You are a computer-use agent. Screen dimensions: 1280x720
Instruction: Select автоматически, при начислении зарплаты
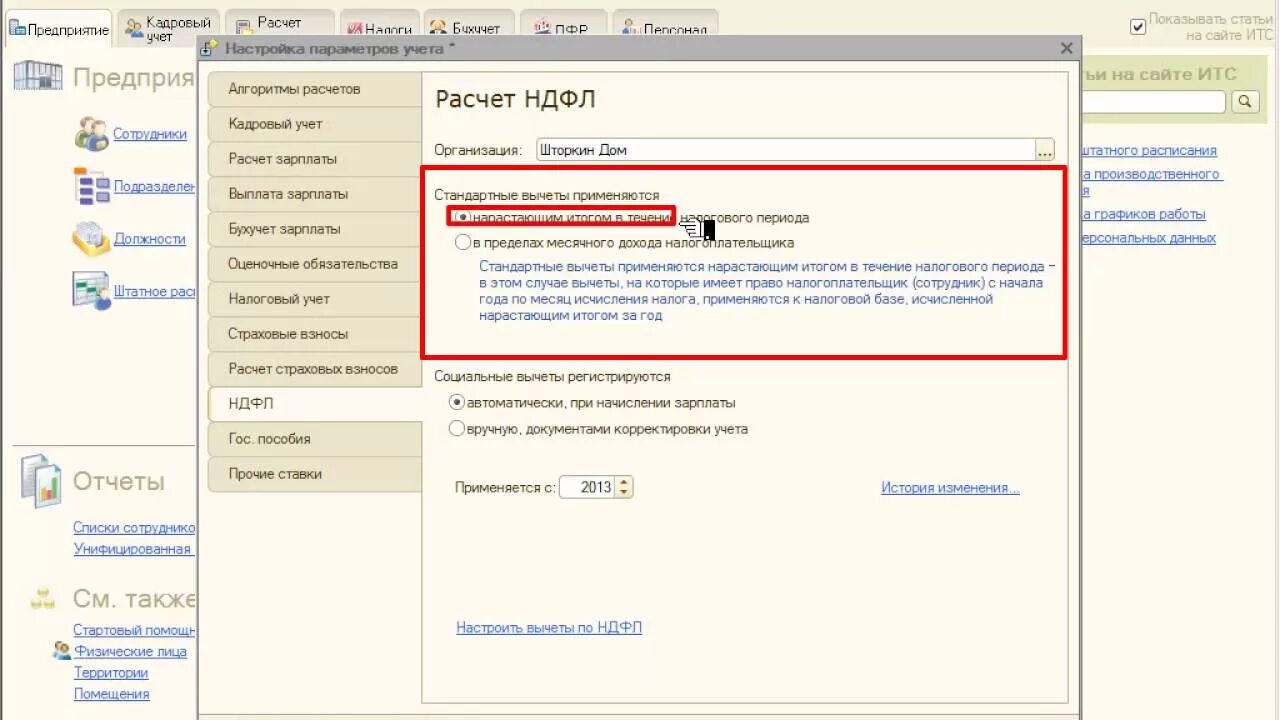tap(457, 403)
